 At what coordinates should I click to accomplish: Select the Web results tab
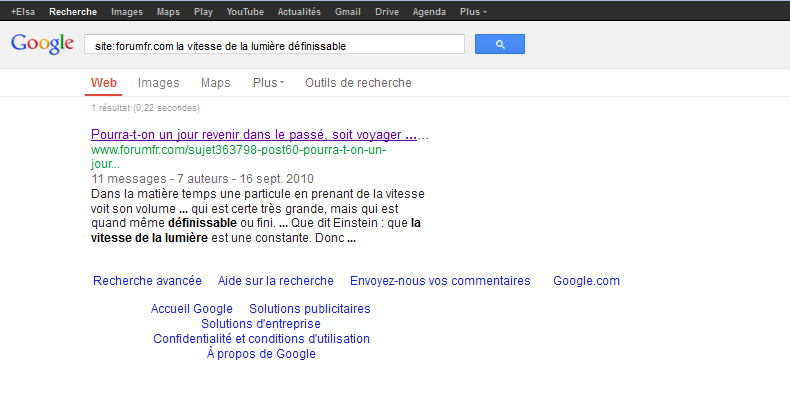pyautogui.click(x=104, y=83)
